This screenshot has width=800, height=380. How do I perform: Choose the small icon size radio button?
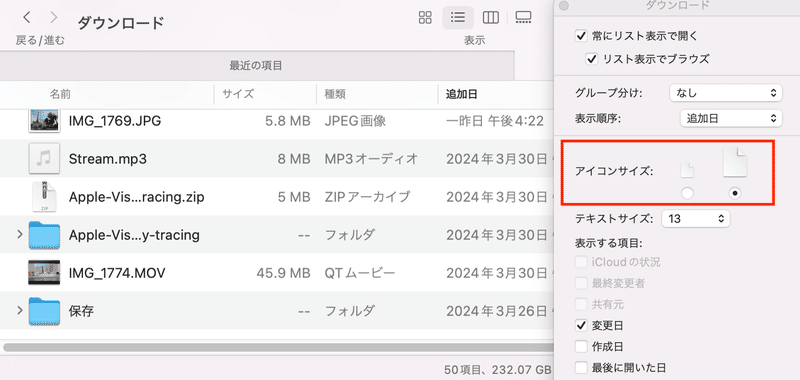point(687,193)
